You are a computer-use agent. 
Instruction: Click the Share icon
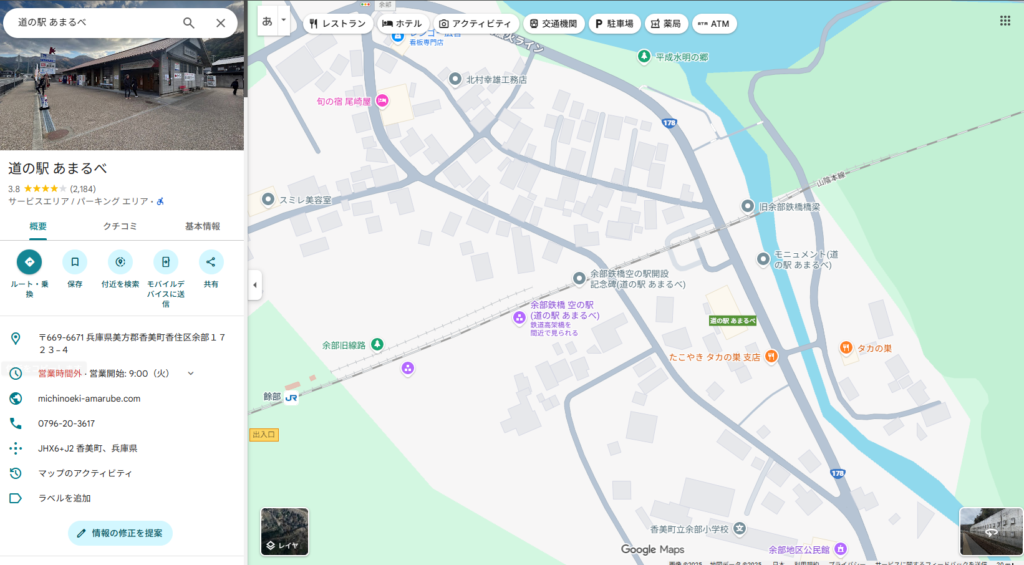[x=211, y=262]
